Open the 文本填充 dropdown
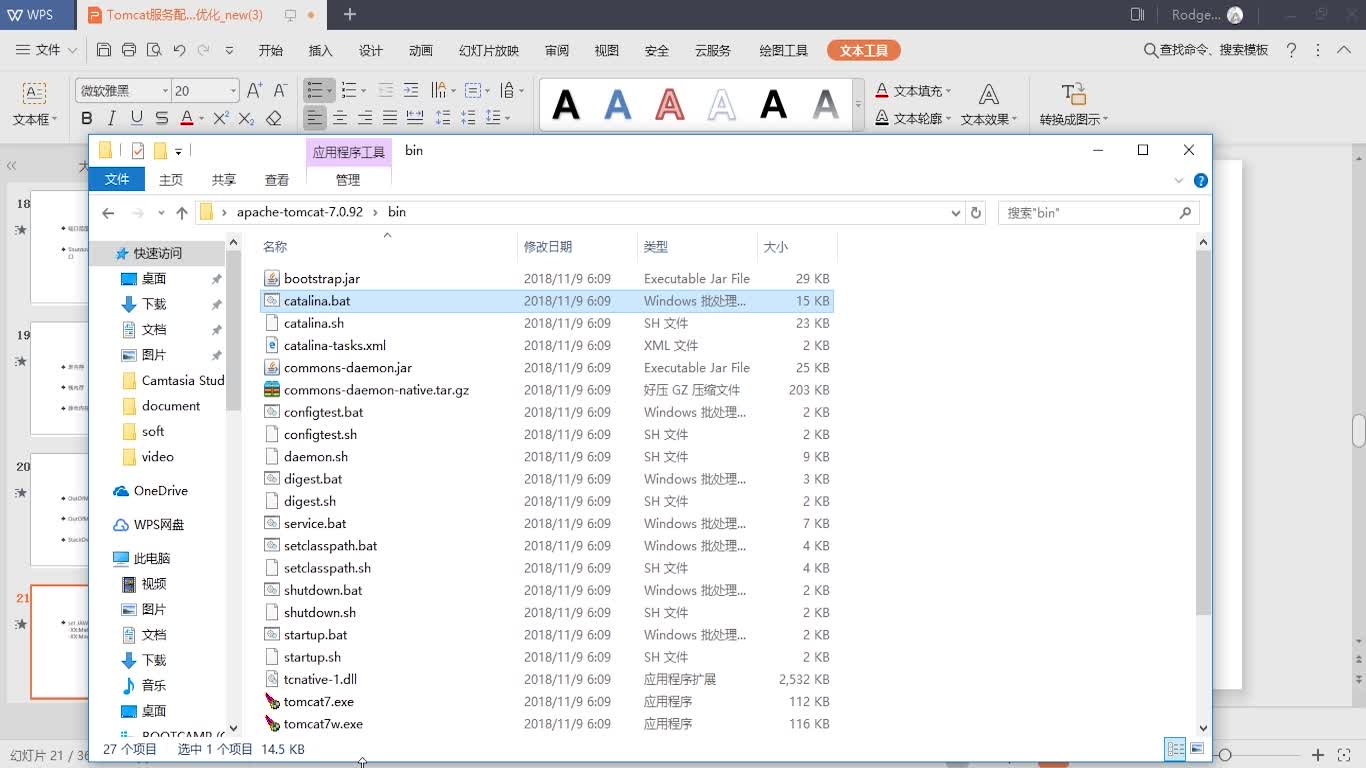This screenshot has height=768, width=1366. (913, 91)
